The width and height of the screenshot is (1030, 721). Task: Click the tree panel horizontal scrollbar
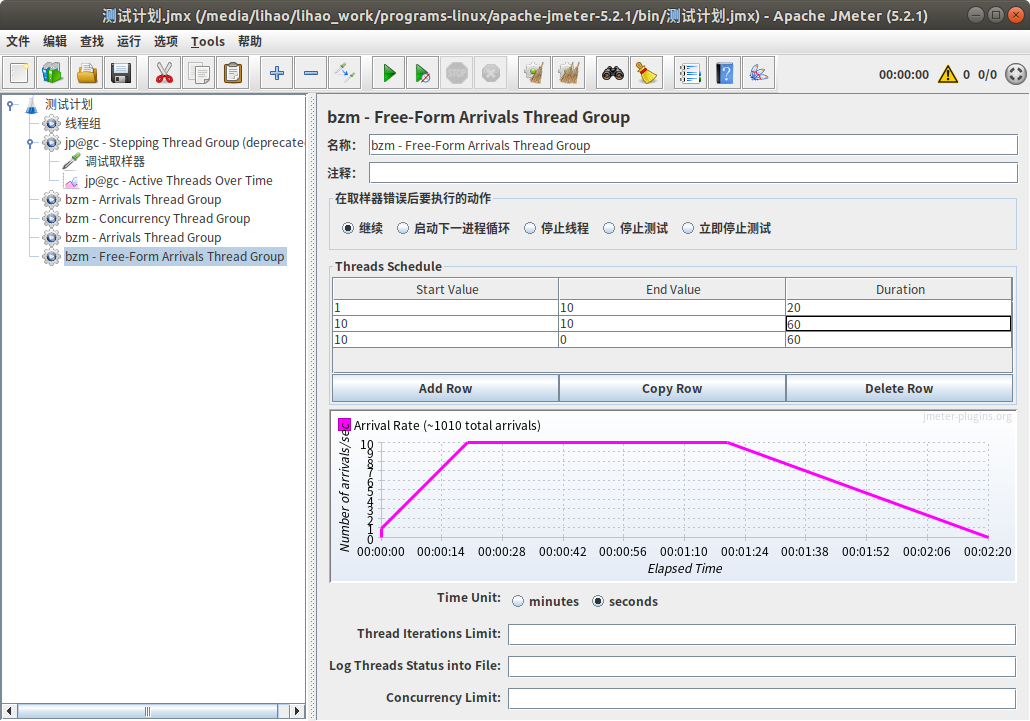(148, 710)
